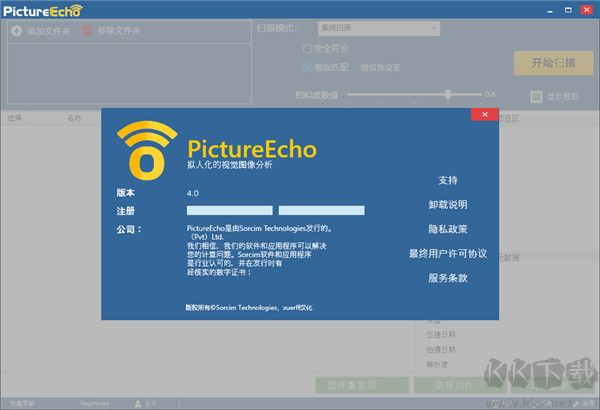The height and width of the screenshot is (410, 600).
Task: Open the 最终用户许可协议 EULA link
Action: pyautogui.click(x=448, y=253)
